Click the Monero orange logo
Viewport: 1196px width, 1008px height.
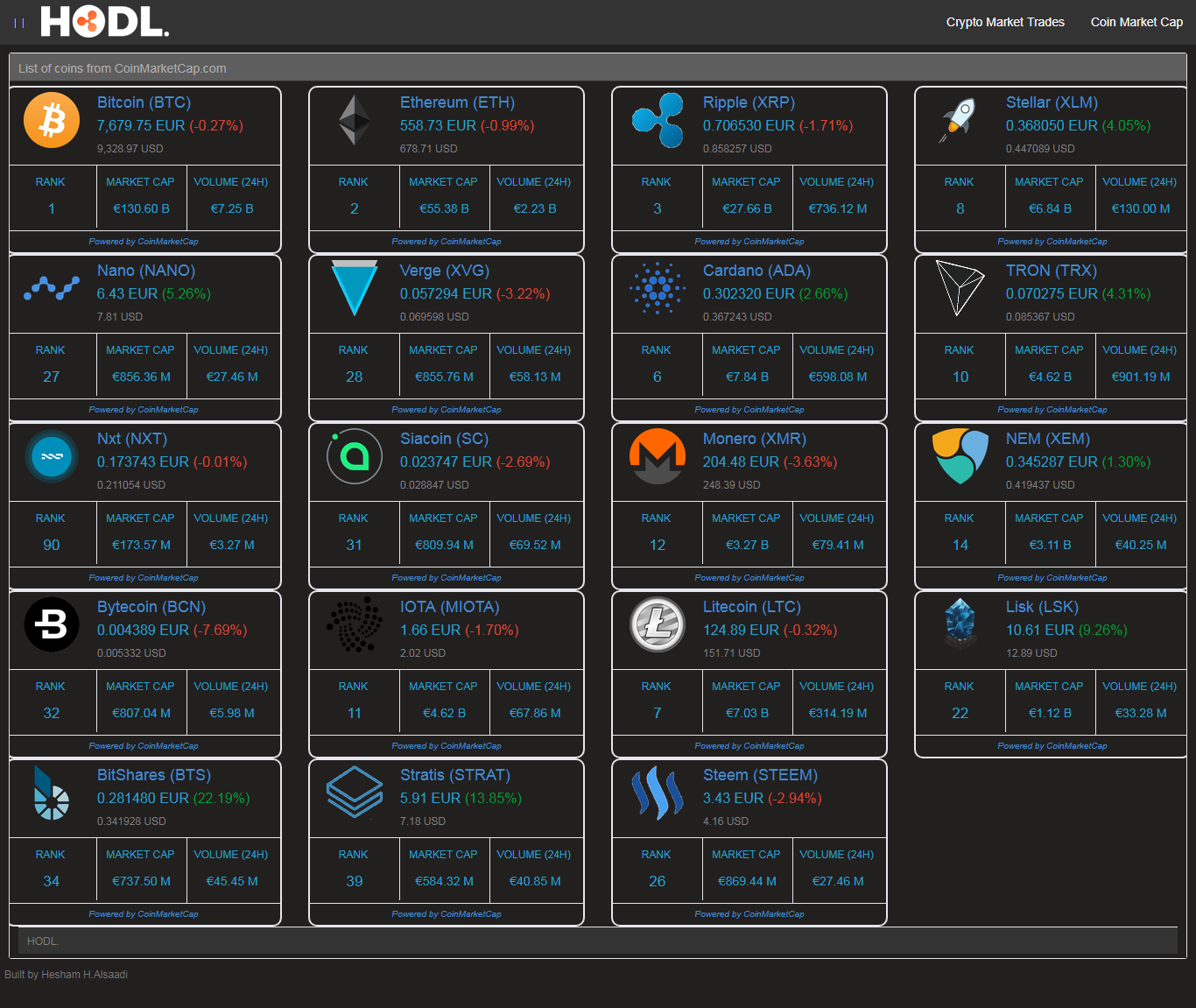pyautogui.click(x=658, y=456)
